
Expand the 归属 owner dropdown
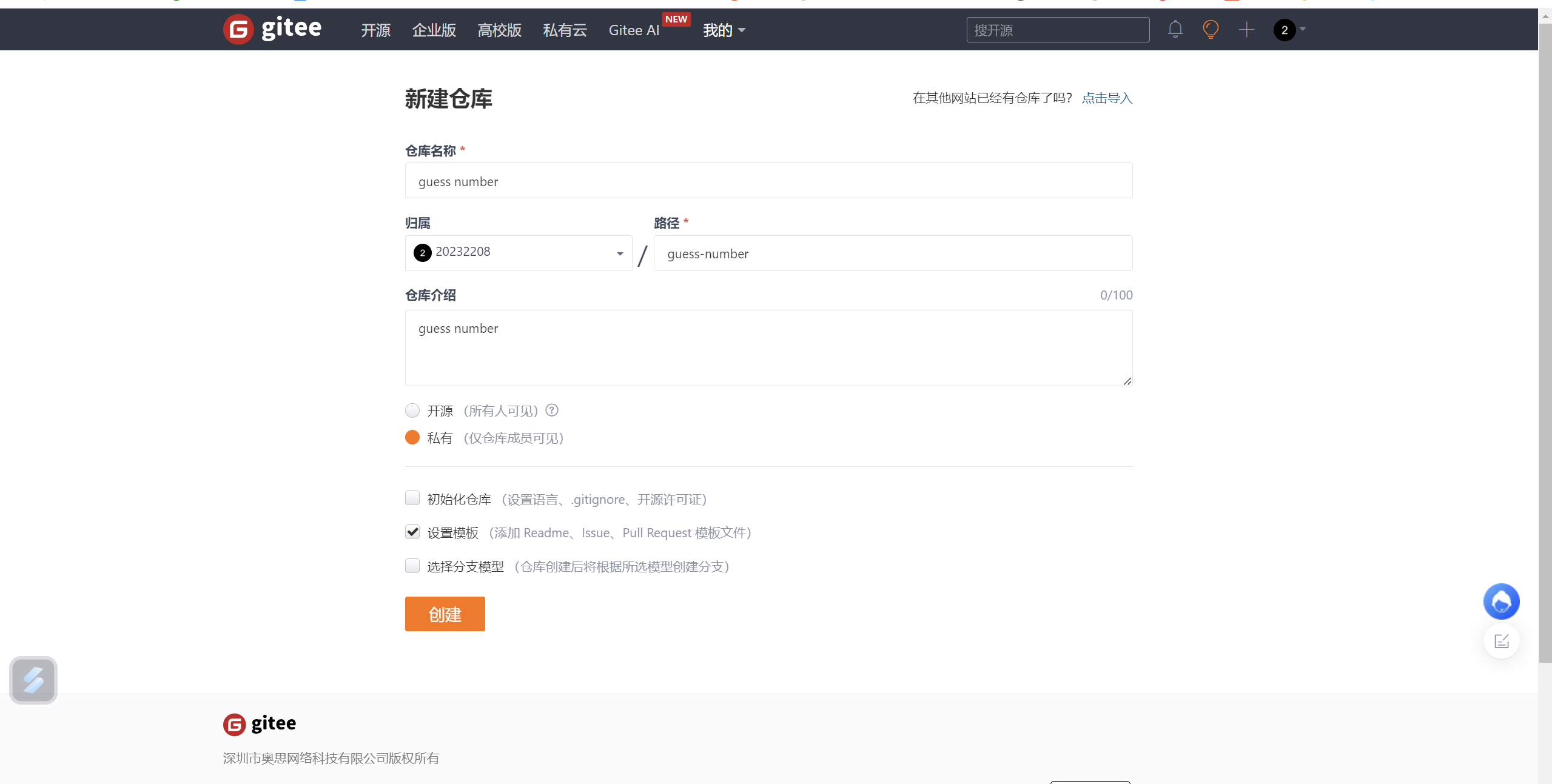519,253
